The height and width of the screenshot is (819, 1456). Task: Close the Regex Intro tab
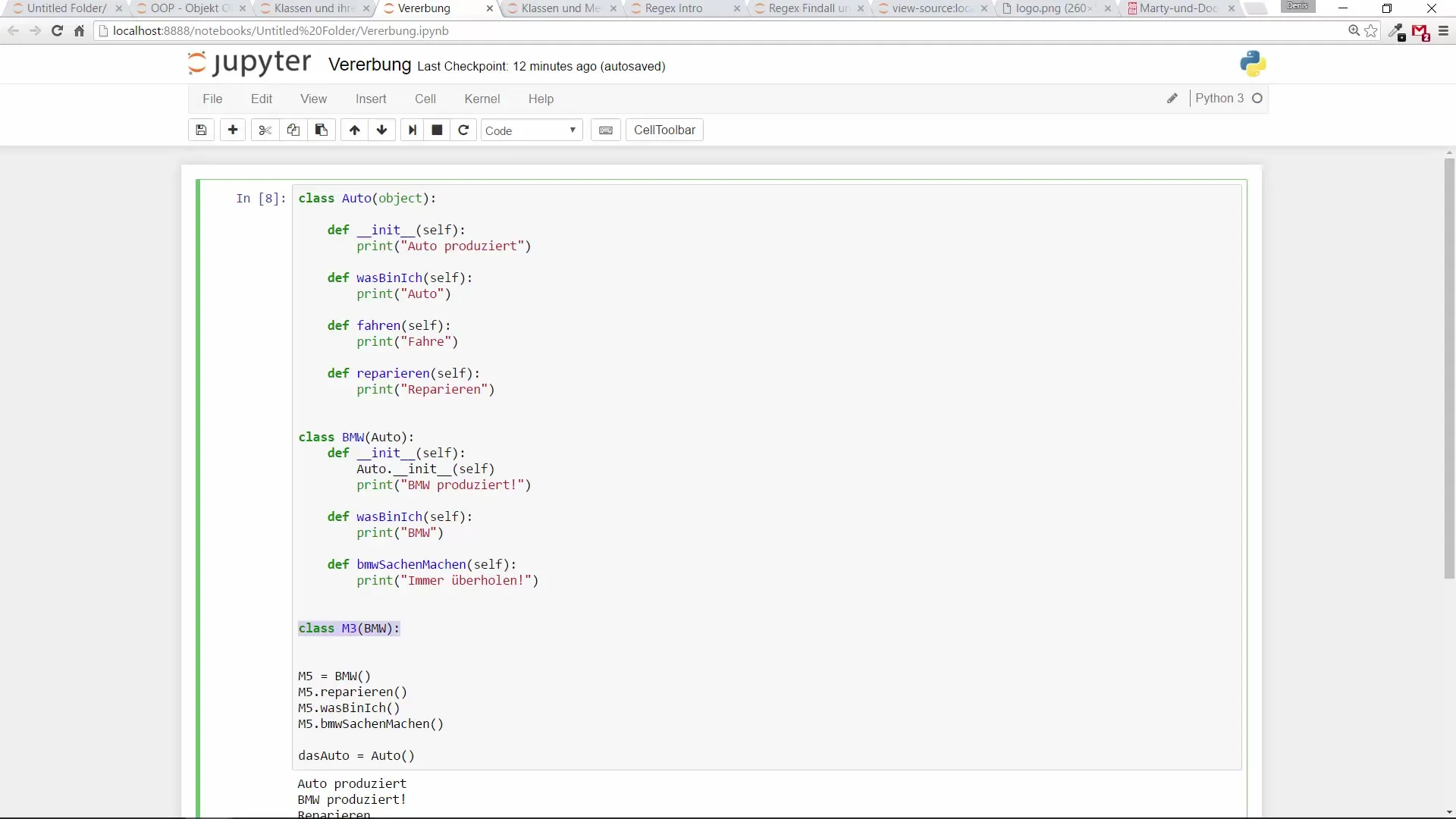[737, 8]
